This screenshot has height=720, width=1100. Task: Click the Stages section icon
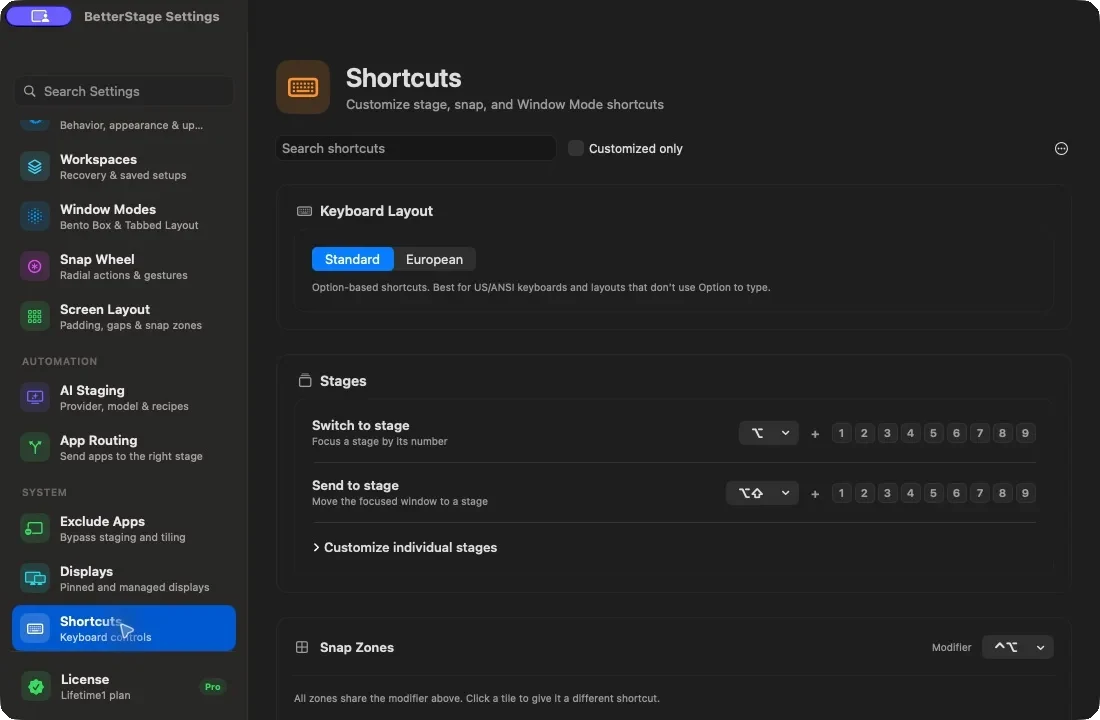[x=304, y=380]
